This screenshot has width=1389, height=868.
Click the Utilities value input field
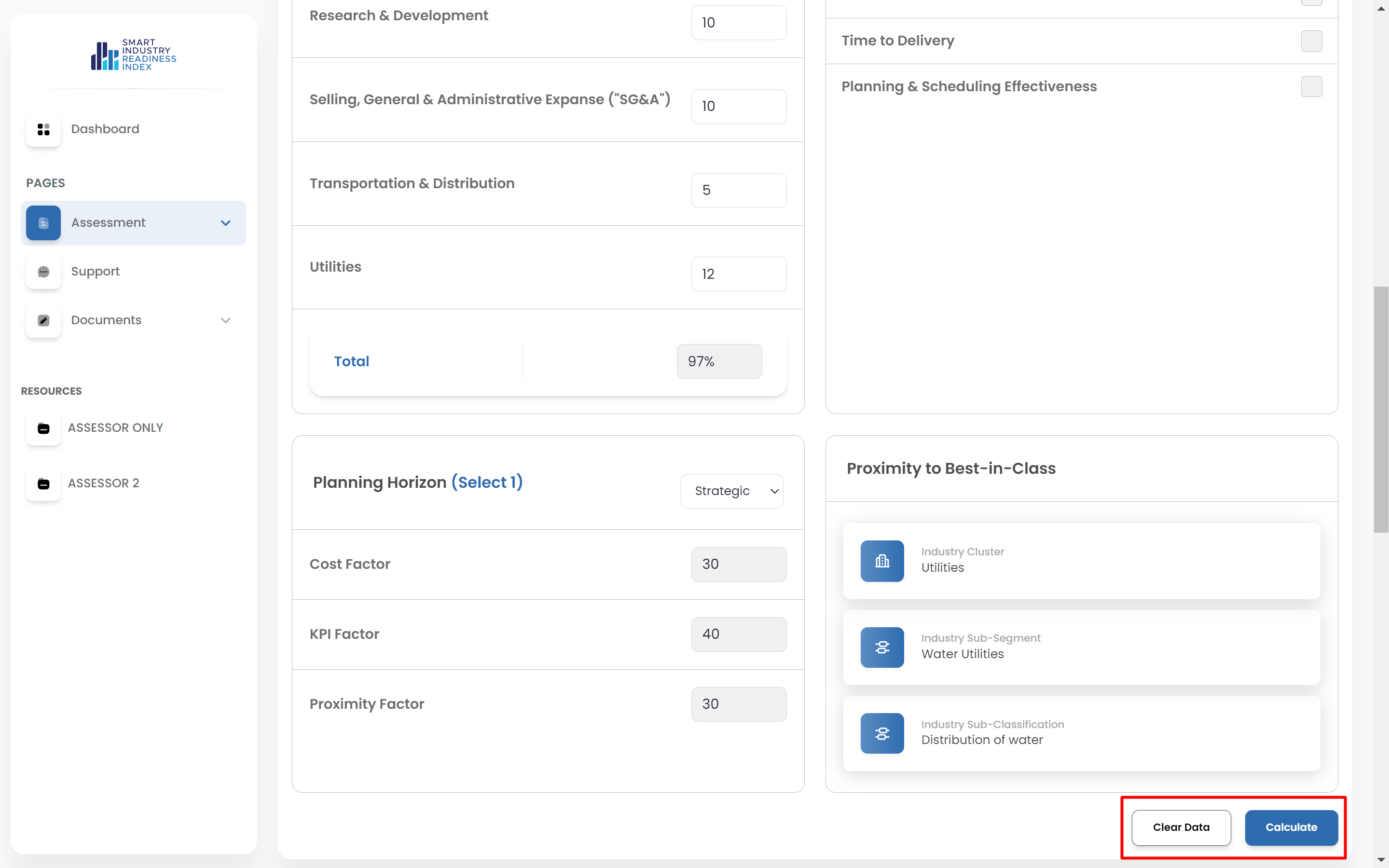click(x=738, y=274)
